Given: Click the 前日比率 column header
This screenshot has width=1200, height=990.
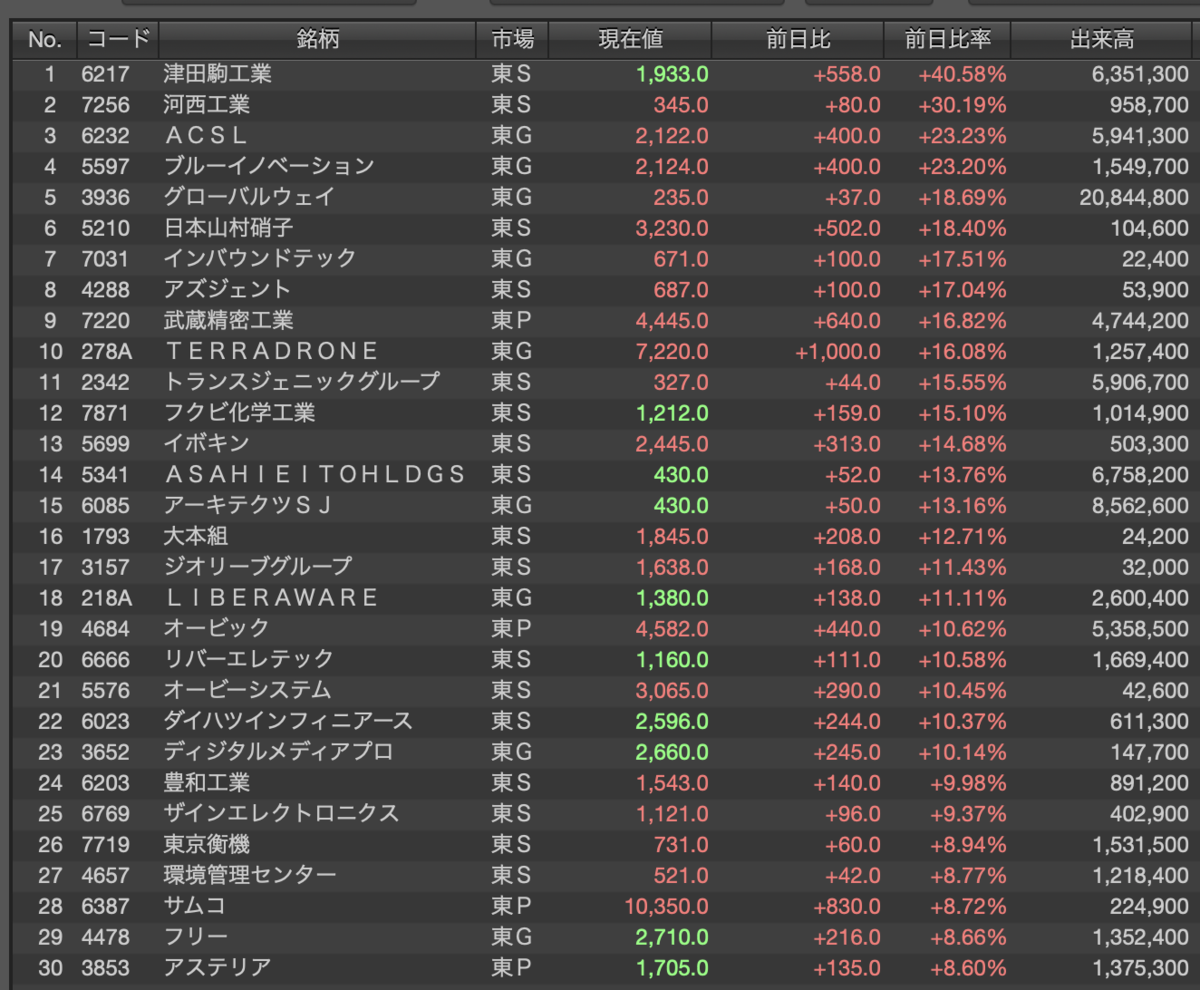Looking at the screenshot, I should (x=947, y=40).
